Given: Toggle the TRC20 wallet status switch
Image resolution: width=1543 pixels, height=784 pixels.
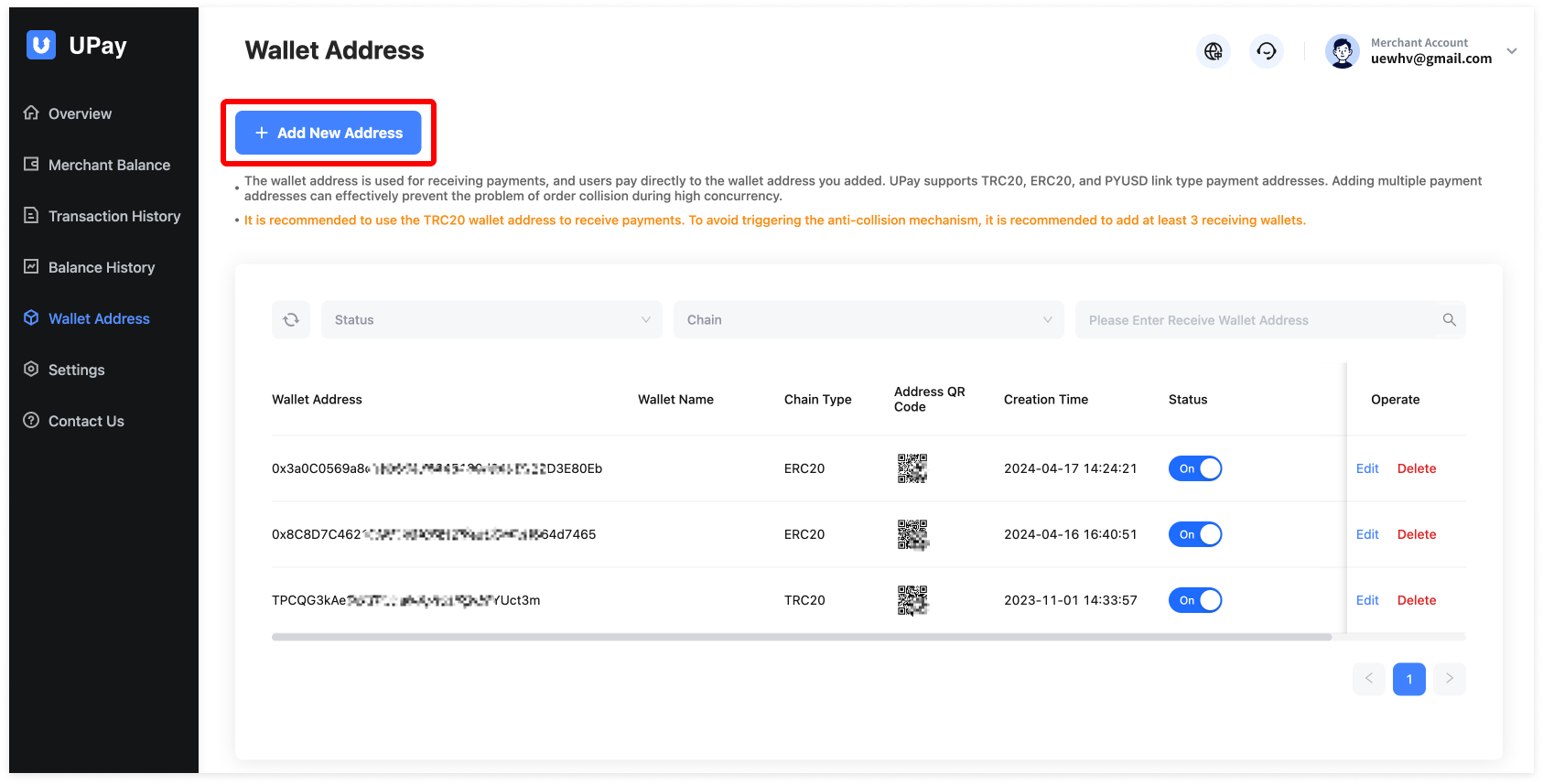Looking at the screenshot, I should coord(1195,600).
